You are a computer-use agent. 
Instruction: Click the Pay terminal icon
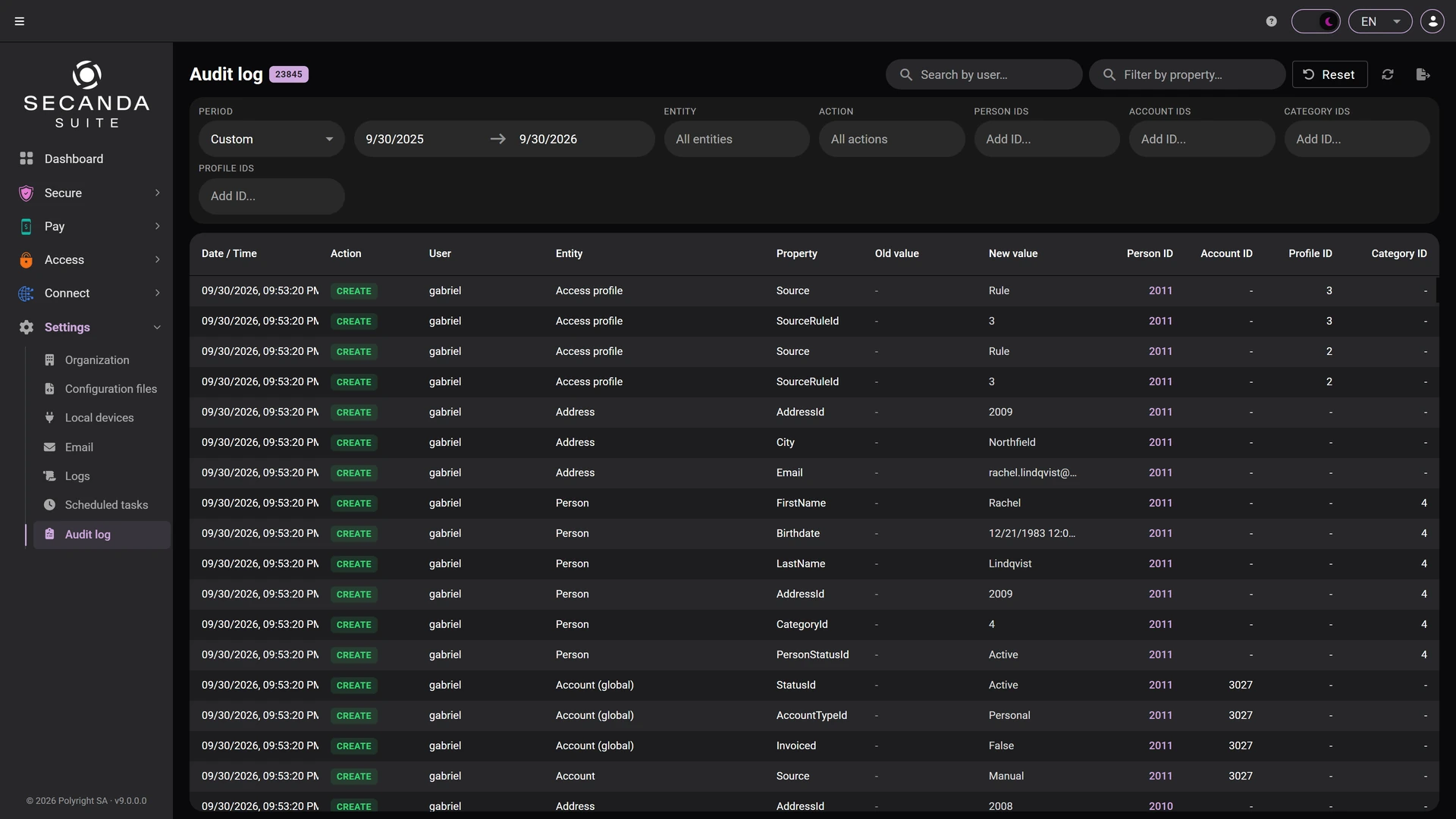[x=26, y=226]
